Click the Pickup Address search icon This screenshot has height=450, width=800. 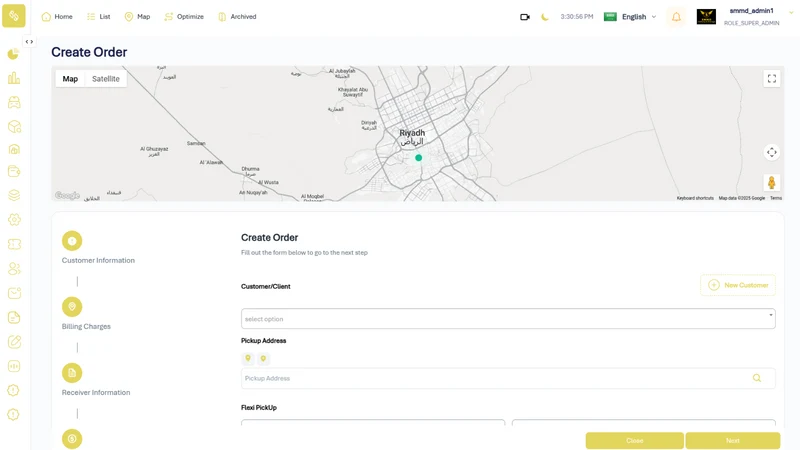(x=757, y=378)
